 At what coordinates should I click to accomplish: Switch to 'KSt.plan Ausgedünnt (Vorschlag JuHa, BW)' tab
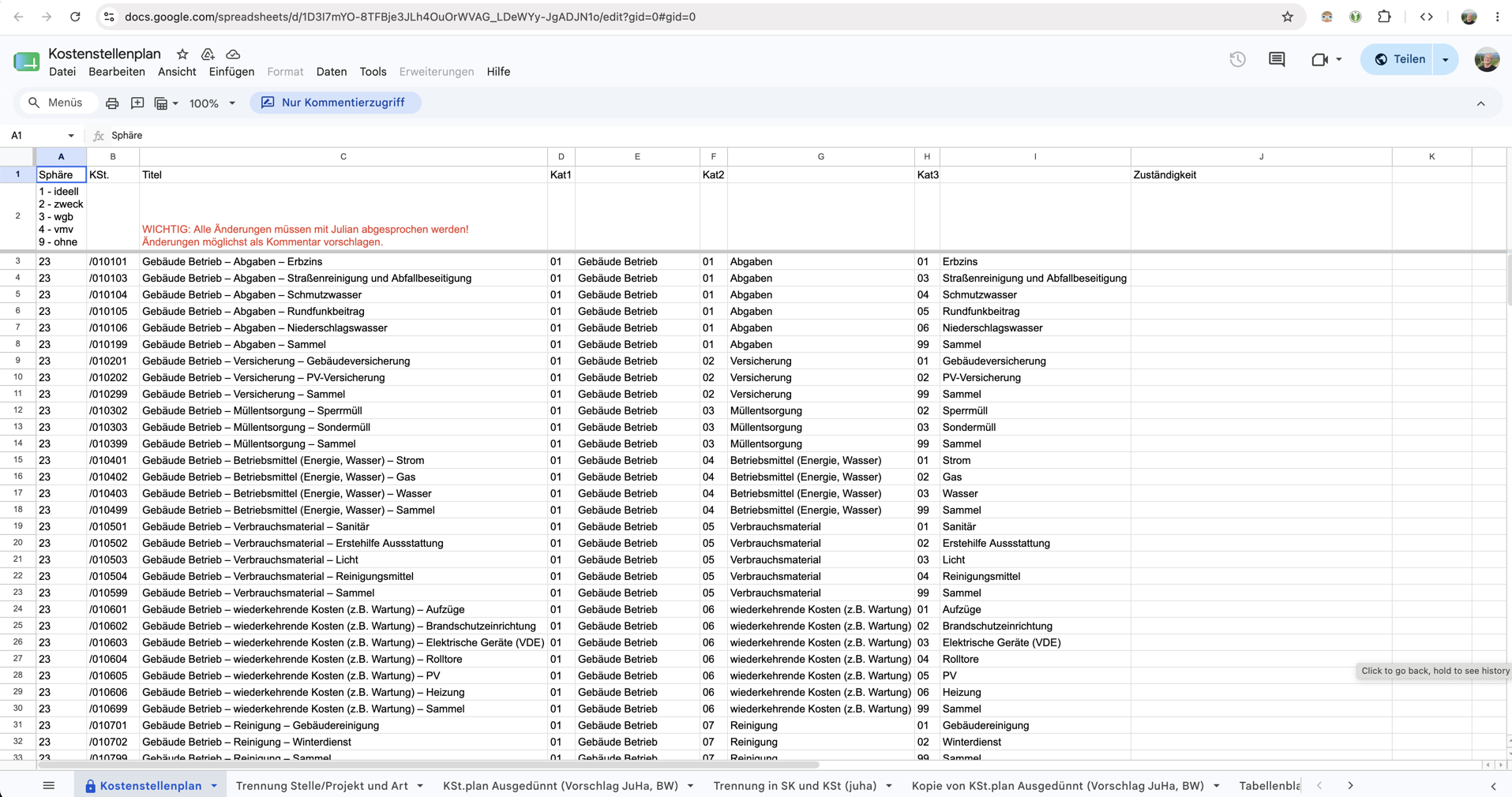tap(561, 786)
